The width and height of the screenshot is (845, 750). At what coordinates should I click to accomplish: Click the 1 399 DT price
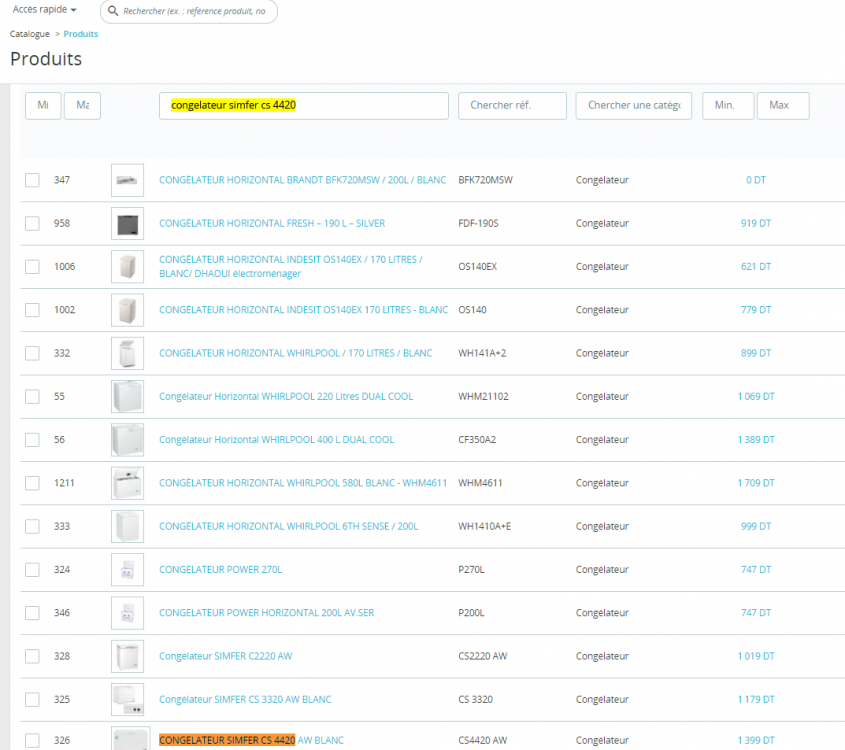[756, 740]
